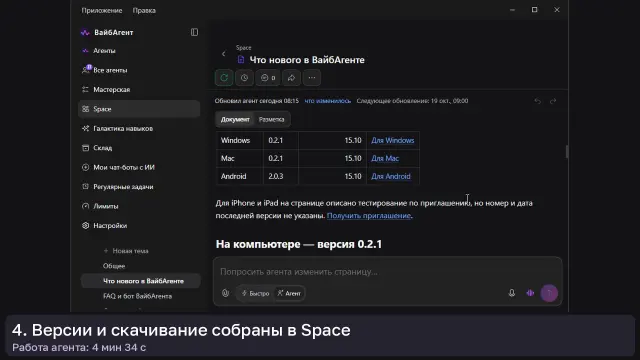Open Что нового в ВайбАгенте topic
This screenshot has height=360, width=640.
141,281
